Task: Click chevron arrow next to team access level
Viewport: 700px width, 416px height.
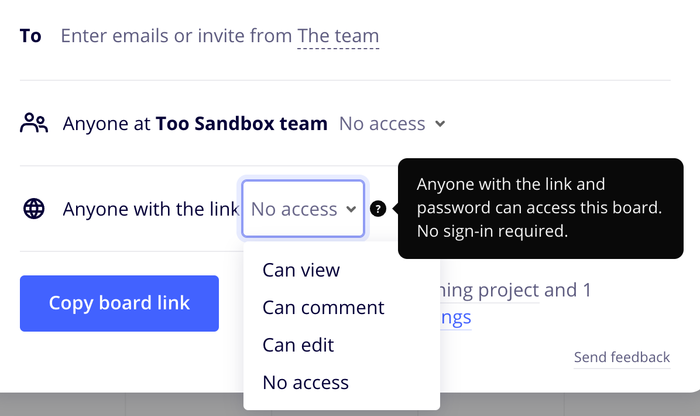Action: (x=441, y=124)
